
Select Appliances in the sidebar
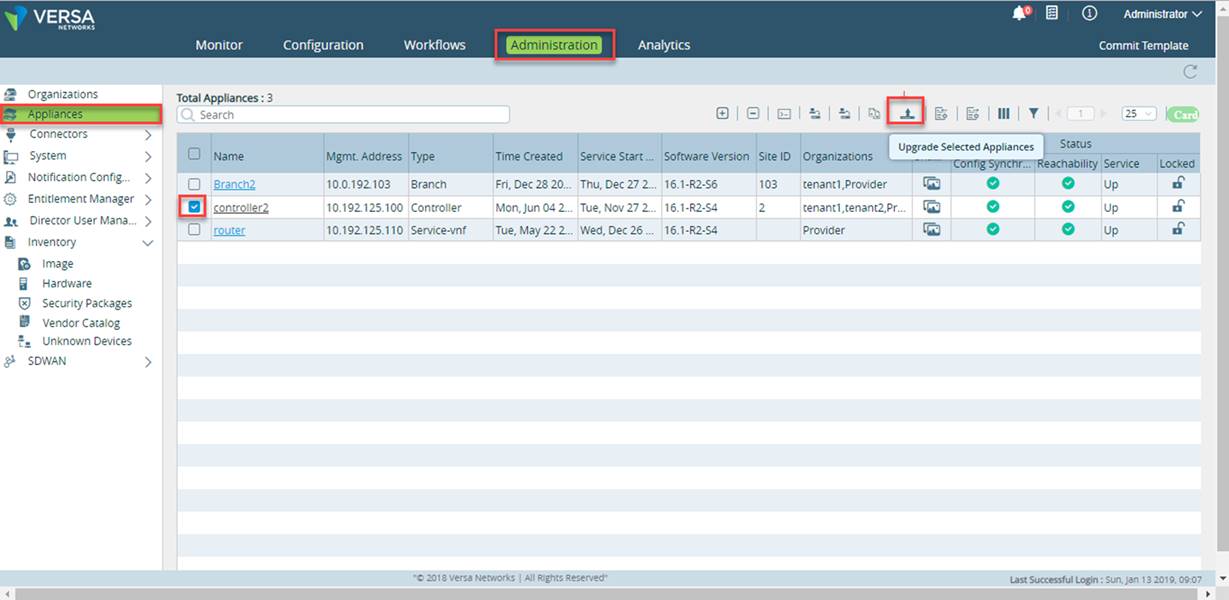pos(80,114)
